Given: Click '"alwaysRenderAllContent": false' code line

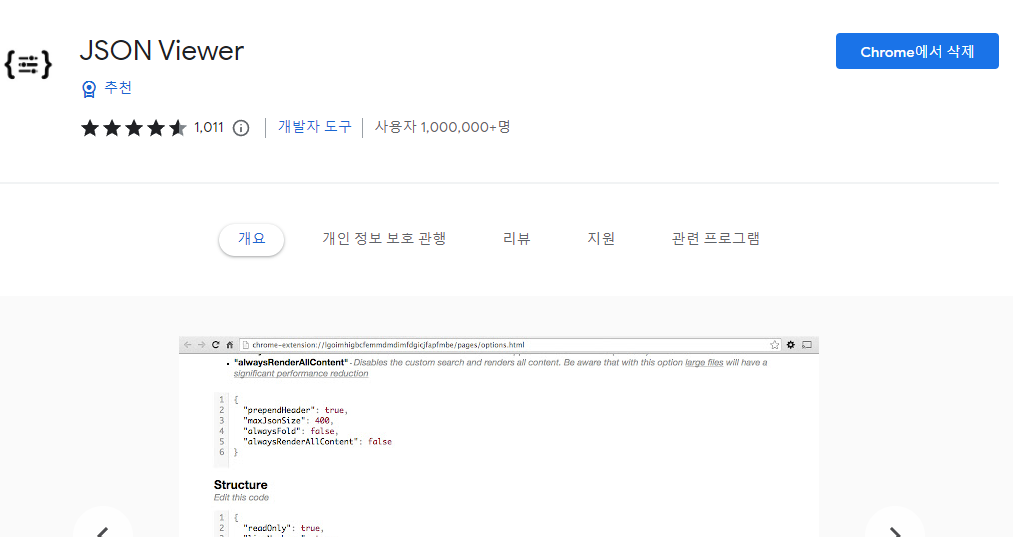Looking at the screenshot, I should coord(317,441).
